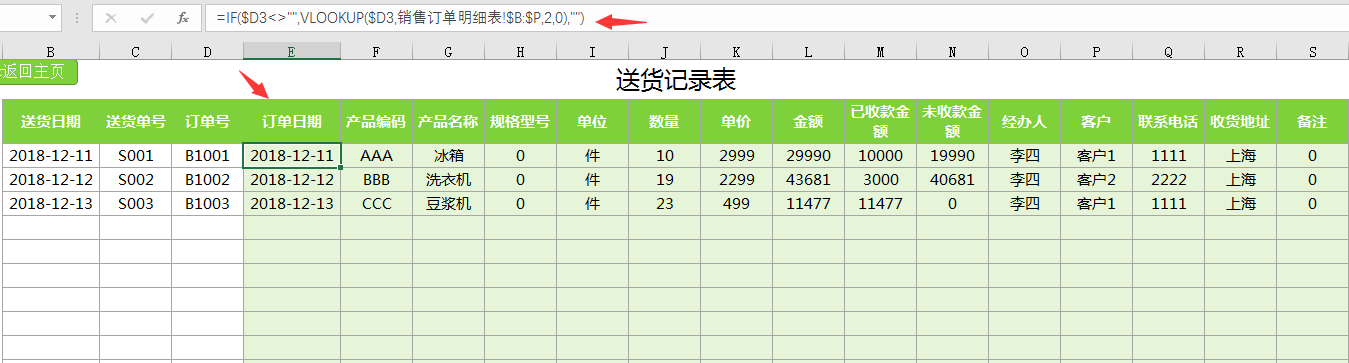Click the confirm checkmark in formula bar

click(147, 18)
